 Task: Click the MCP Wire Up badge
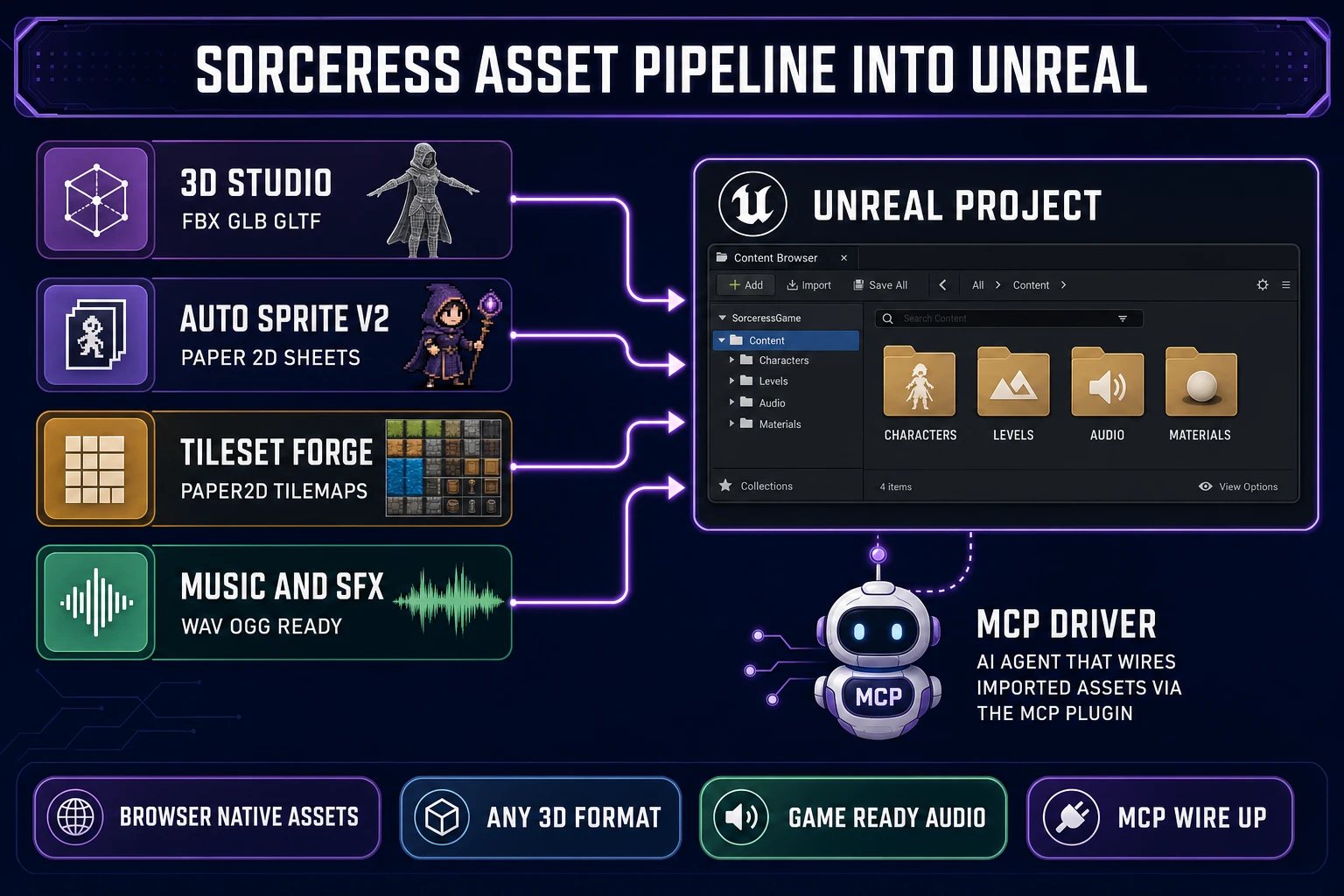coord(1160,817)
